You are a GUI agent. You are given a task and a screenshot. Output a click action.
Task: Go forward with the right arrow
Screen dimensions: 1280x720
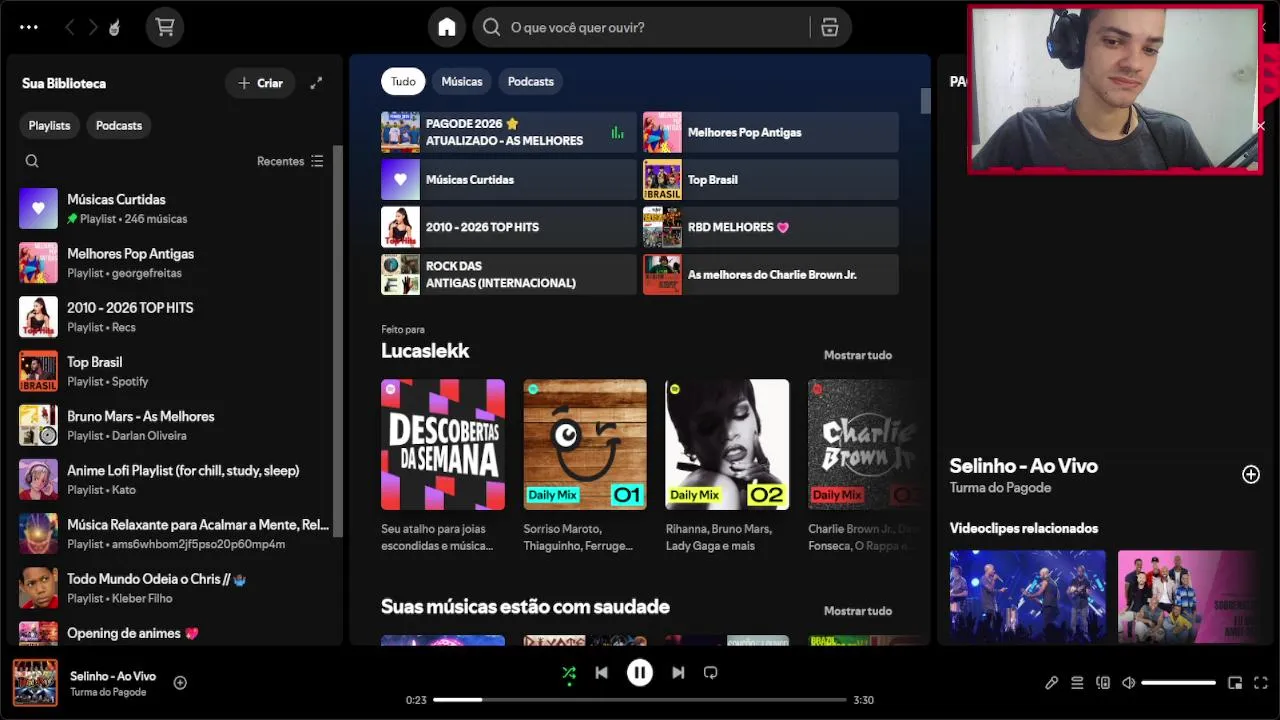[x=93, y=27]
